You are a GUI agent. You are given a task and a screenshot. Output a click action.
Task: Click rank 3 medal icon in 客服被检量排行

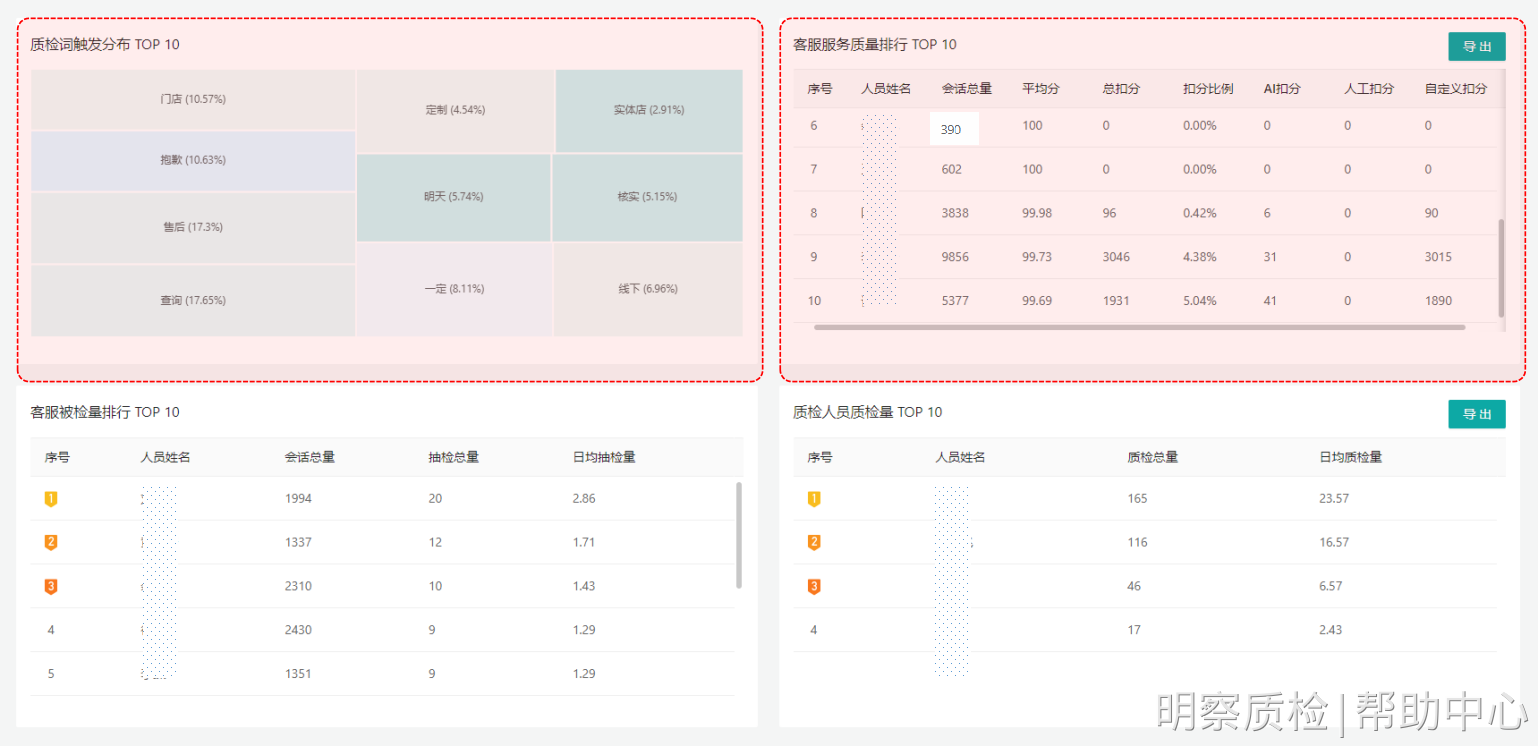coord(51,587)
